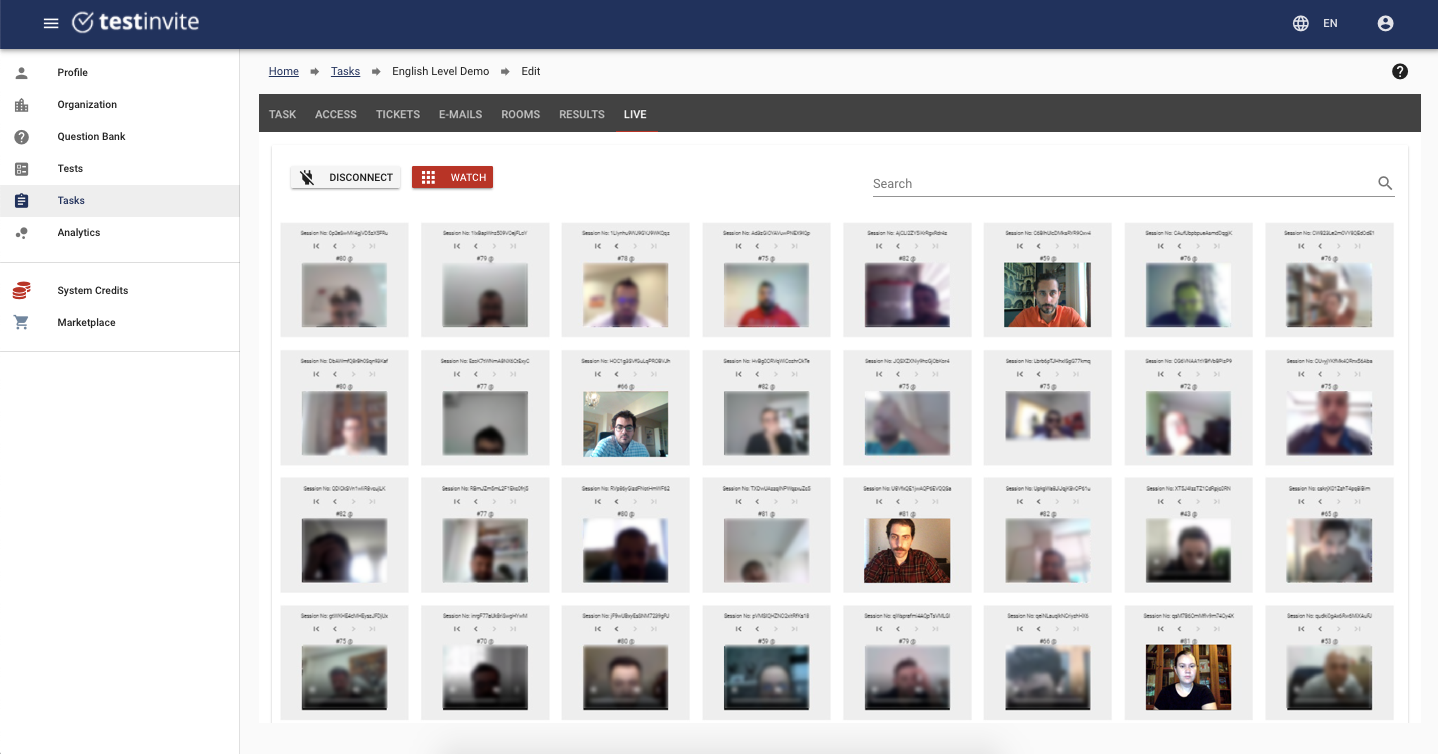Select webcam thumbnail of man in orange shirt
Screen dimensions: 1438x754
[1047, 295]
